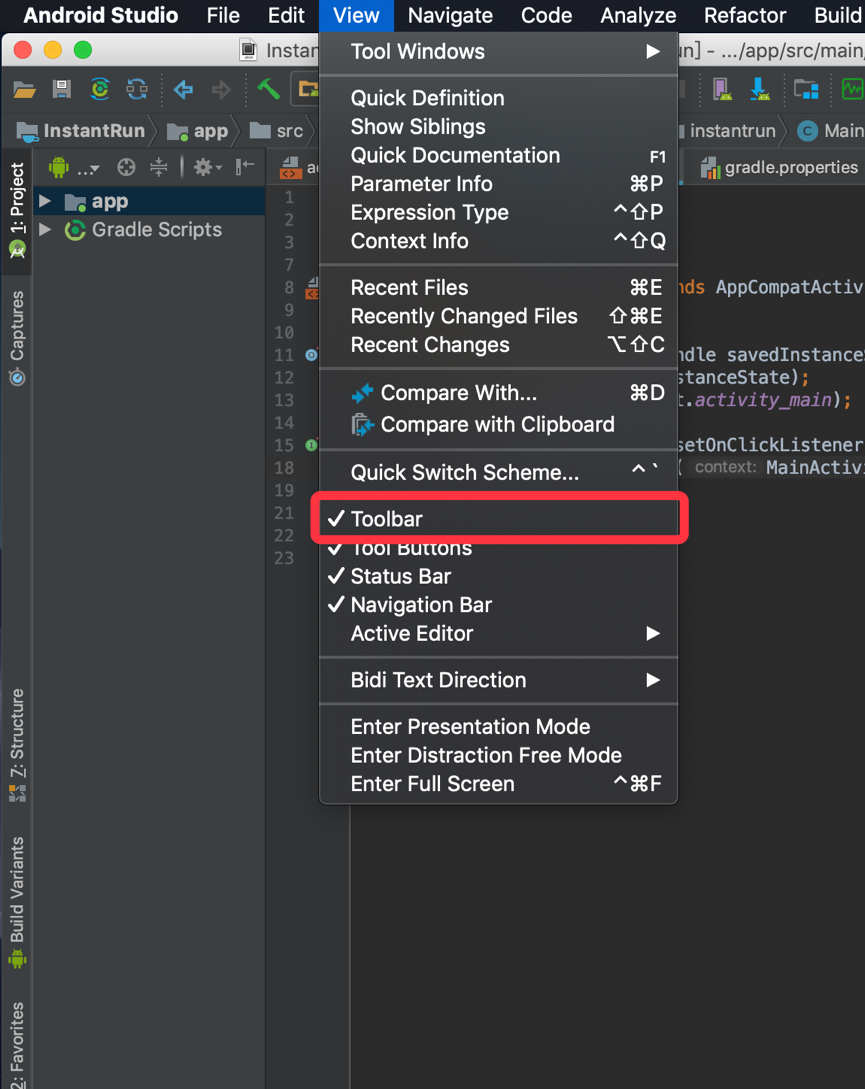Switch to the gradle.properties editor tab
The image size is (865, 1089).
click(780, 167)
